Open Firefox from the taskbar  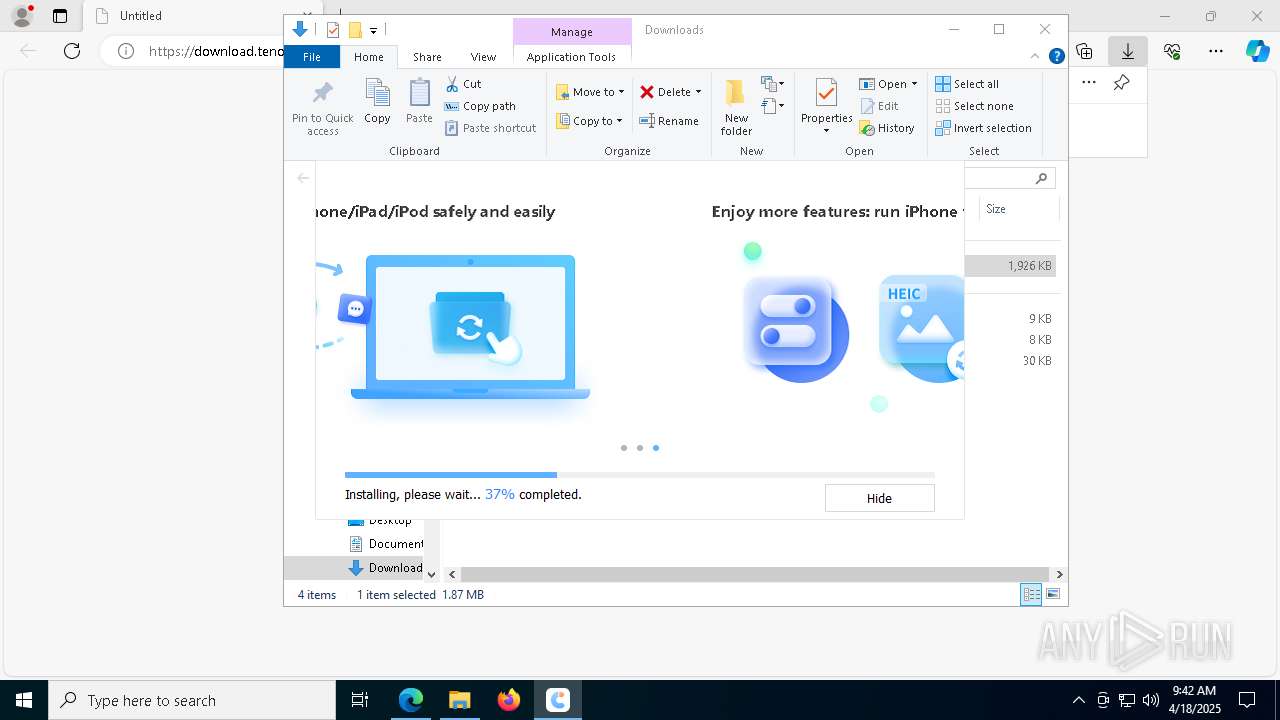(x=509, y=700)
